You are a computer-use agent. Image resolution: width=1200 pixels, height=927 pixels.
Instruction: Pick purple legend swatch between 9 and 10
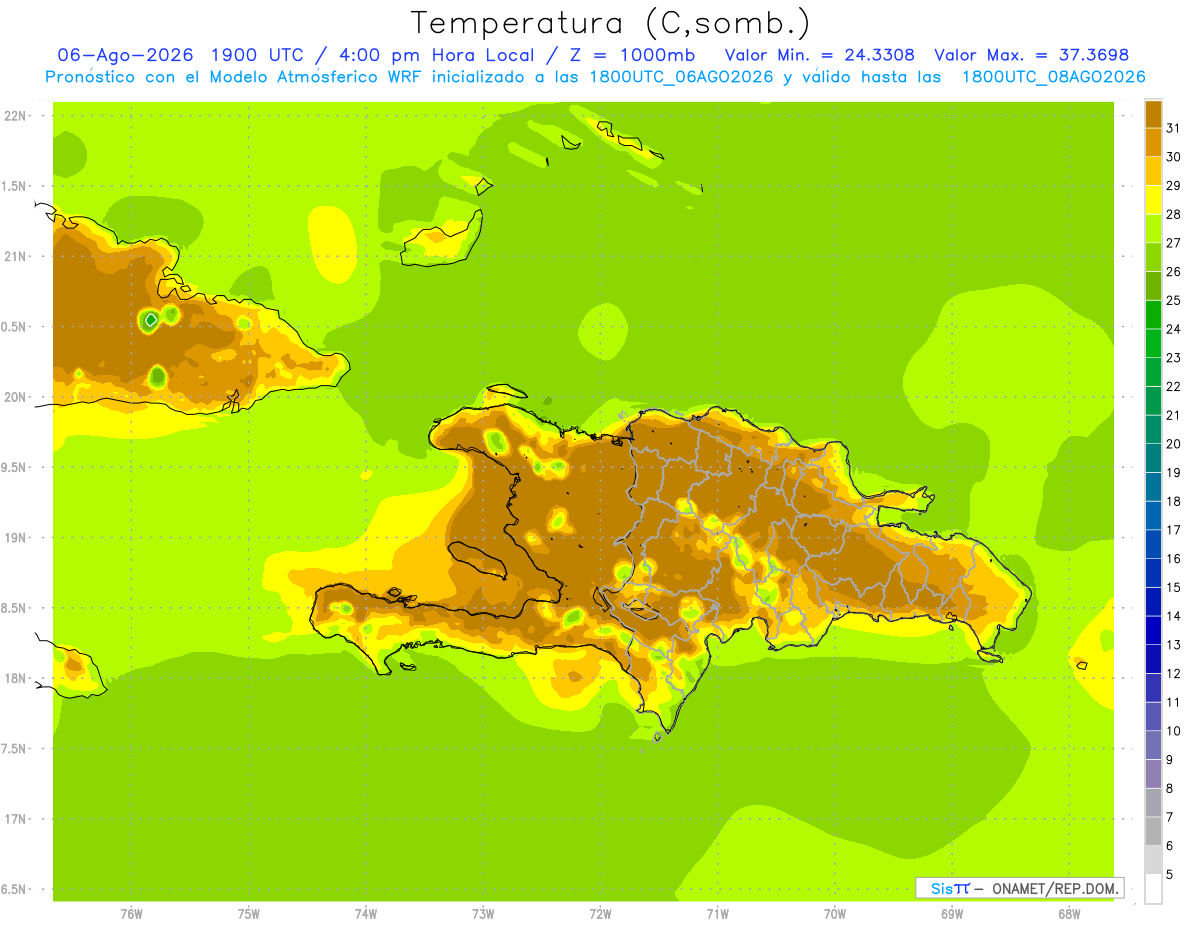[1153, 745]
